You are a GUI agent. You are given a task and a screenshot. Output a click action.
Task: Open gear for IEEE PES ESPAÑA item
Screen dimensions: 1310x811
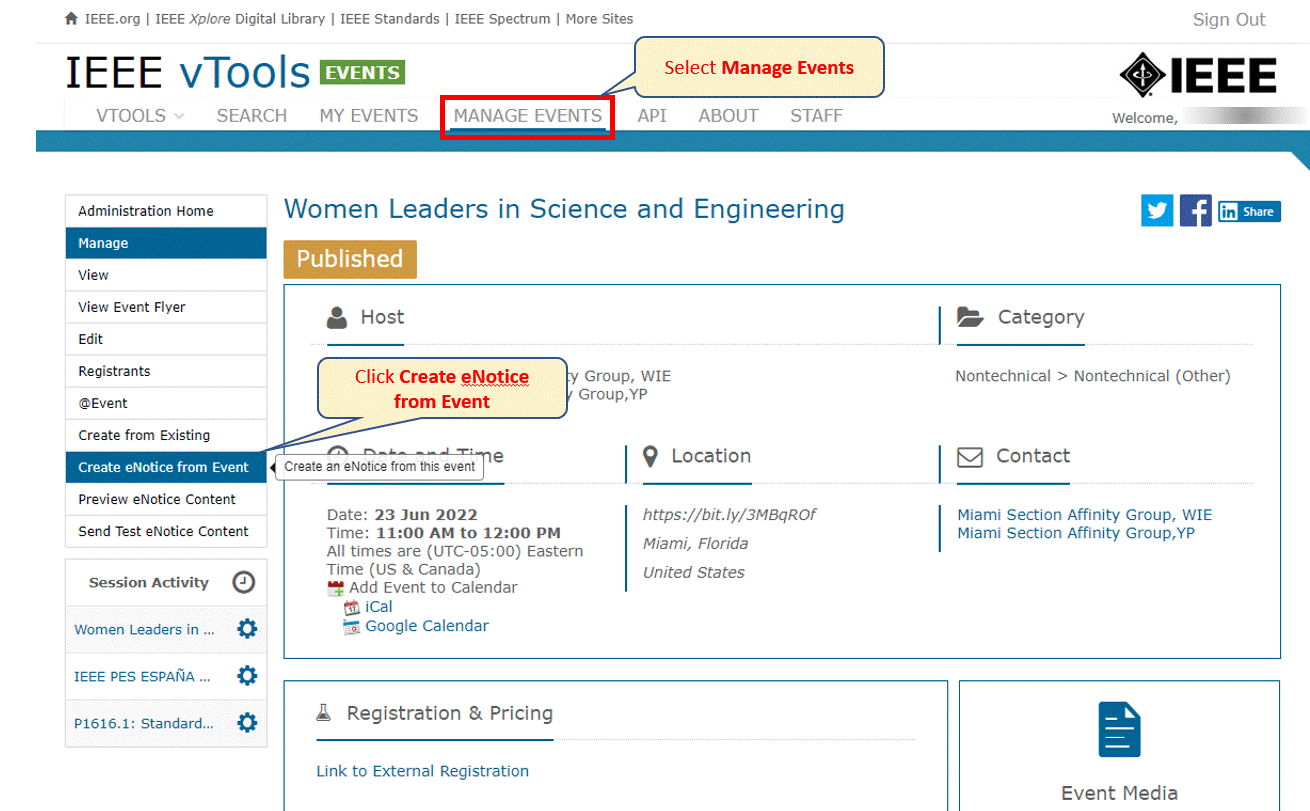(x=247, y=676)
